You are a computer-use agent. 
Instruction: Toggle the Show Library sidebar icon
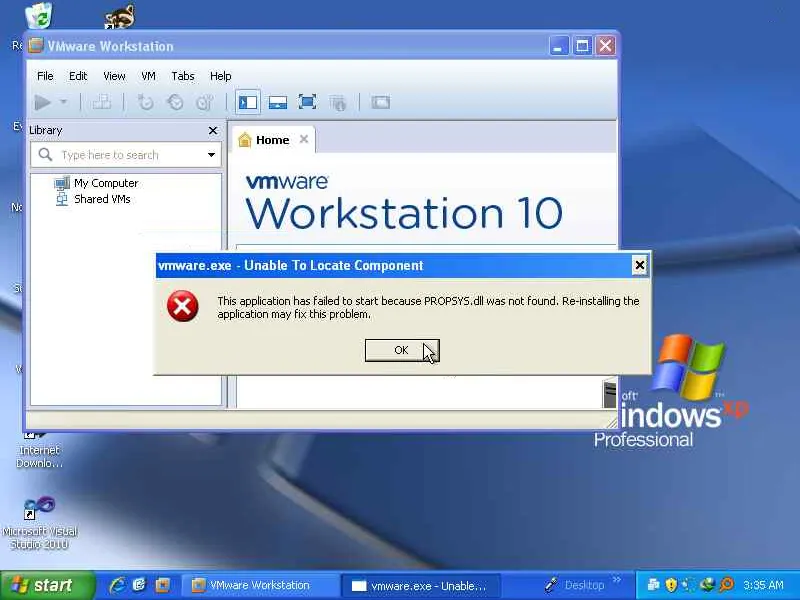pyautogui.click(x=248, y=103)
